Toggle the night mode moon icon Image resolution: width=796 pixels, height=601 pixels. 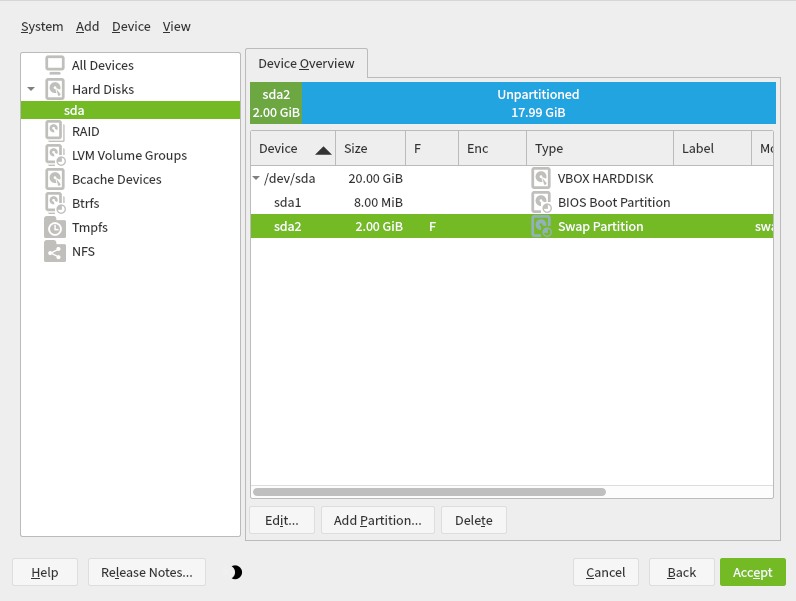click(x=237, y=572)
